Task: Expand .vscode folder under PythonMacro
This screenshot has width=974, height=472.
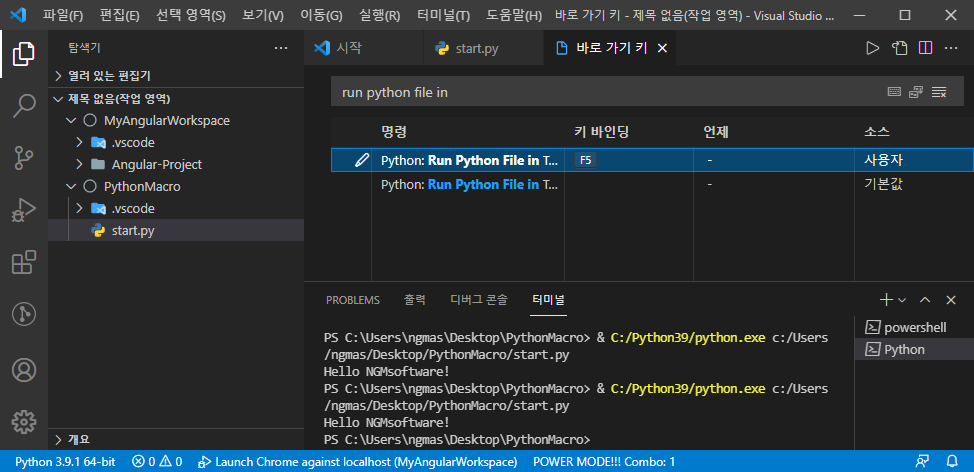Action: 176,209
